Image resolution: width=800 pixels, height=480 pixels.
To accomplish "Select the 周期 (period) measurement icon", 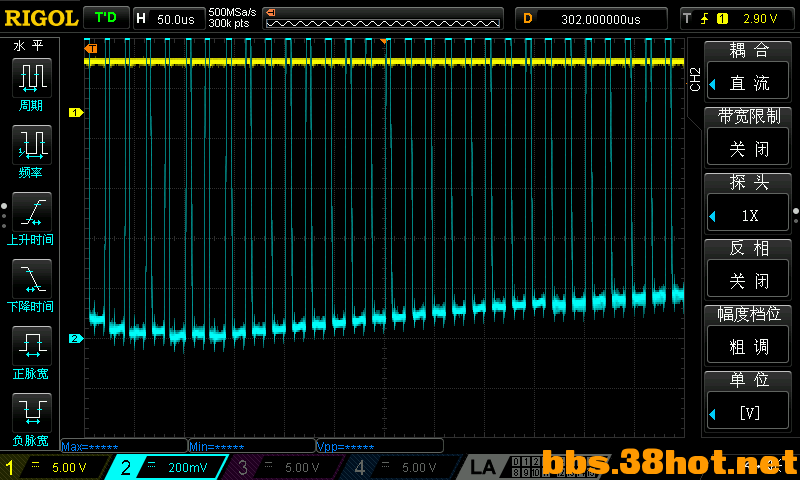I will (x=32, y=78).
